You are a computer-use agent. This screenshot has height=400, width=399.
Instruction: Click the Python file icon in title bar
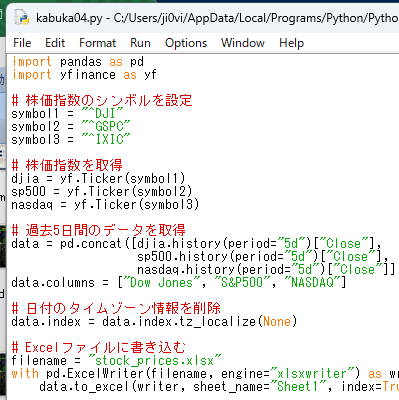tap(22, 17)
